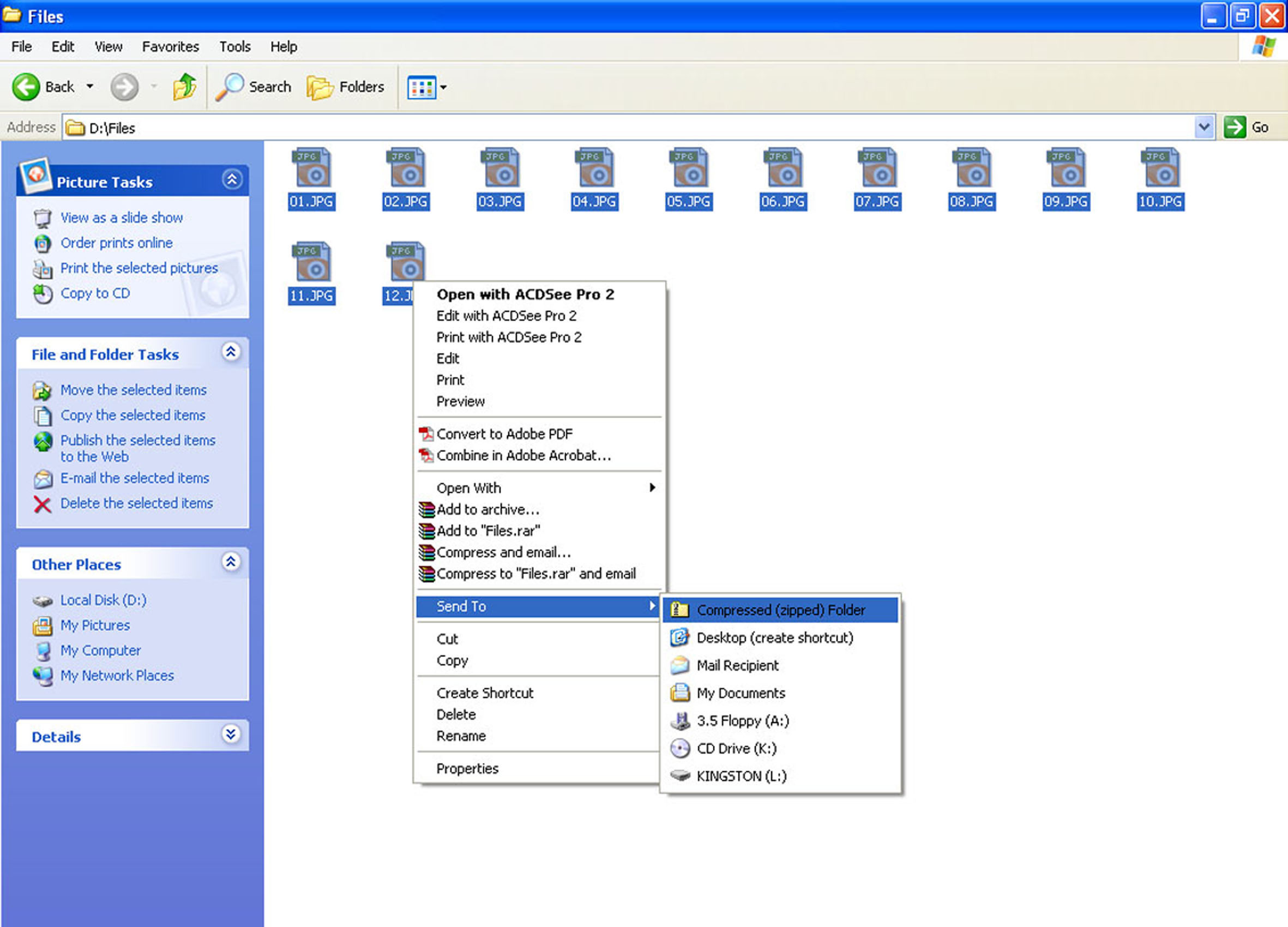Image resolution: width=1288 pixels, height=927 pixels.
Task: Open the Views button dropdown arrow
Action: click(443, 87)
